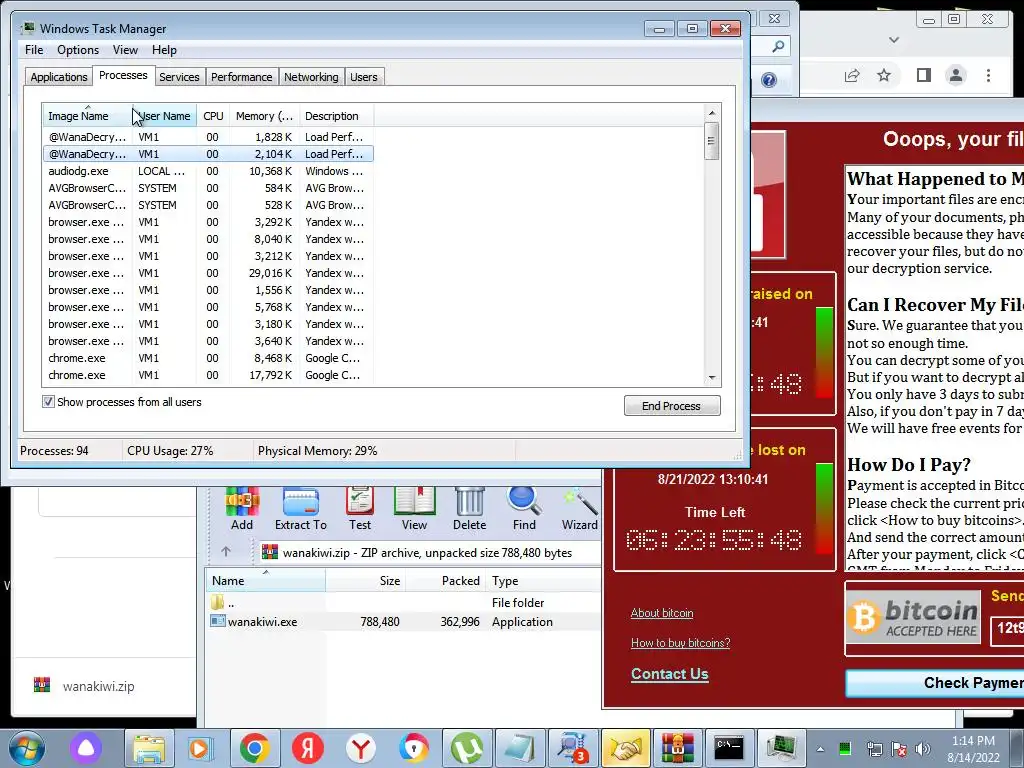Switch to the Networking tab
The image size is (1024, 768).
coord(311,77)
